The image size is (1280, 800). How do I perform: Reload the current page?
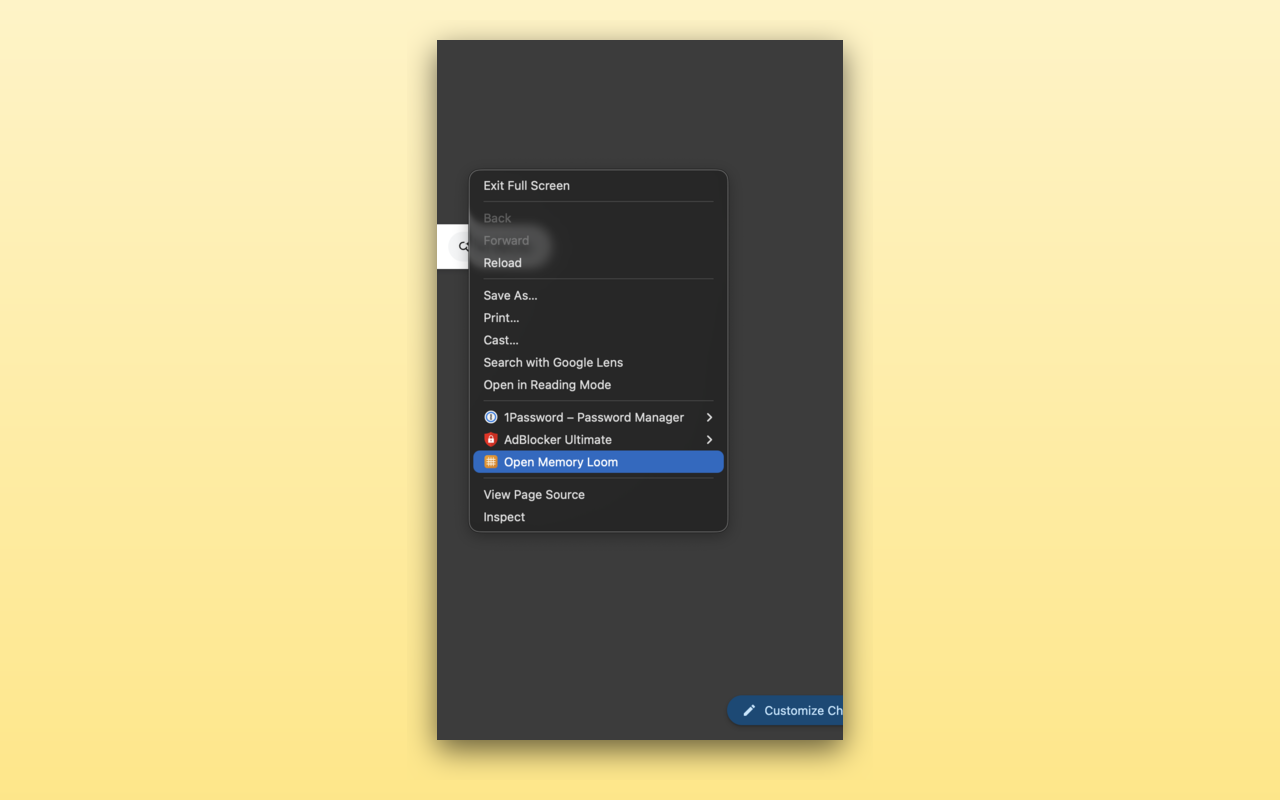coord(502,263)
